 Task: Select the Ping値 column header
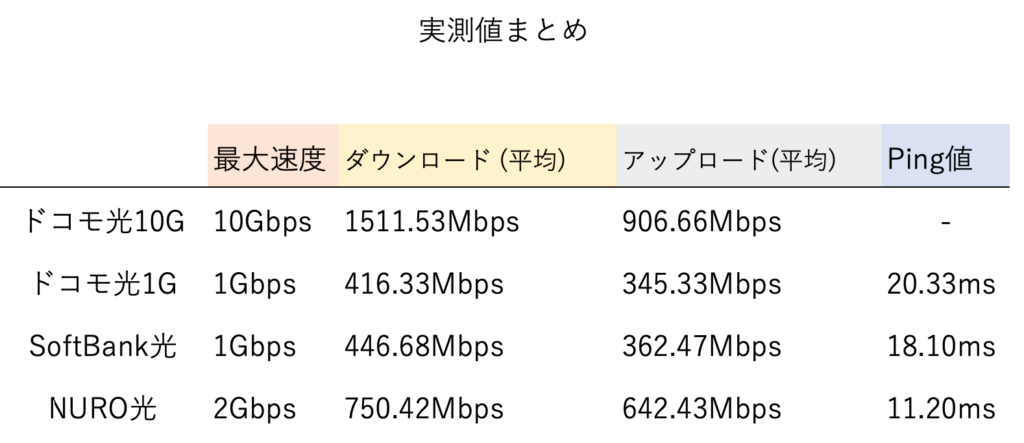930,159
